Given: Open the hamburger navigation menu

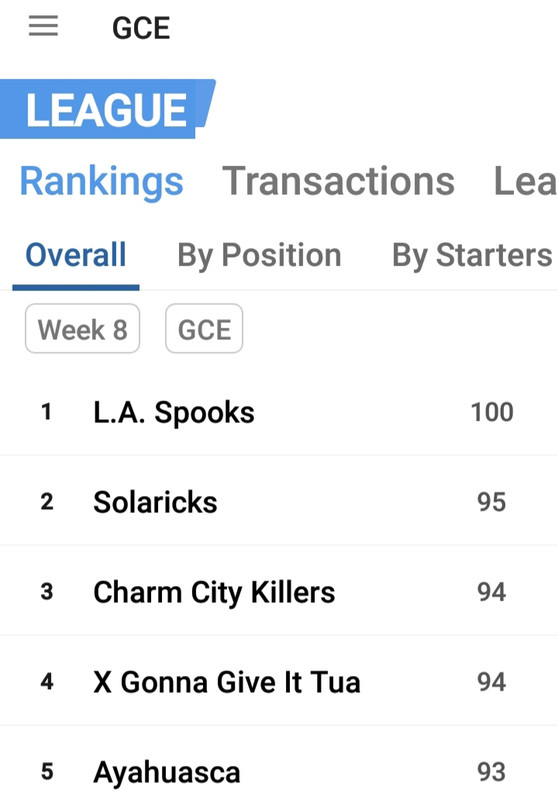Looking at the screenshot, I should [43, 26].
